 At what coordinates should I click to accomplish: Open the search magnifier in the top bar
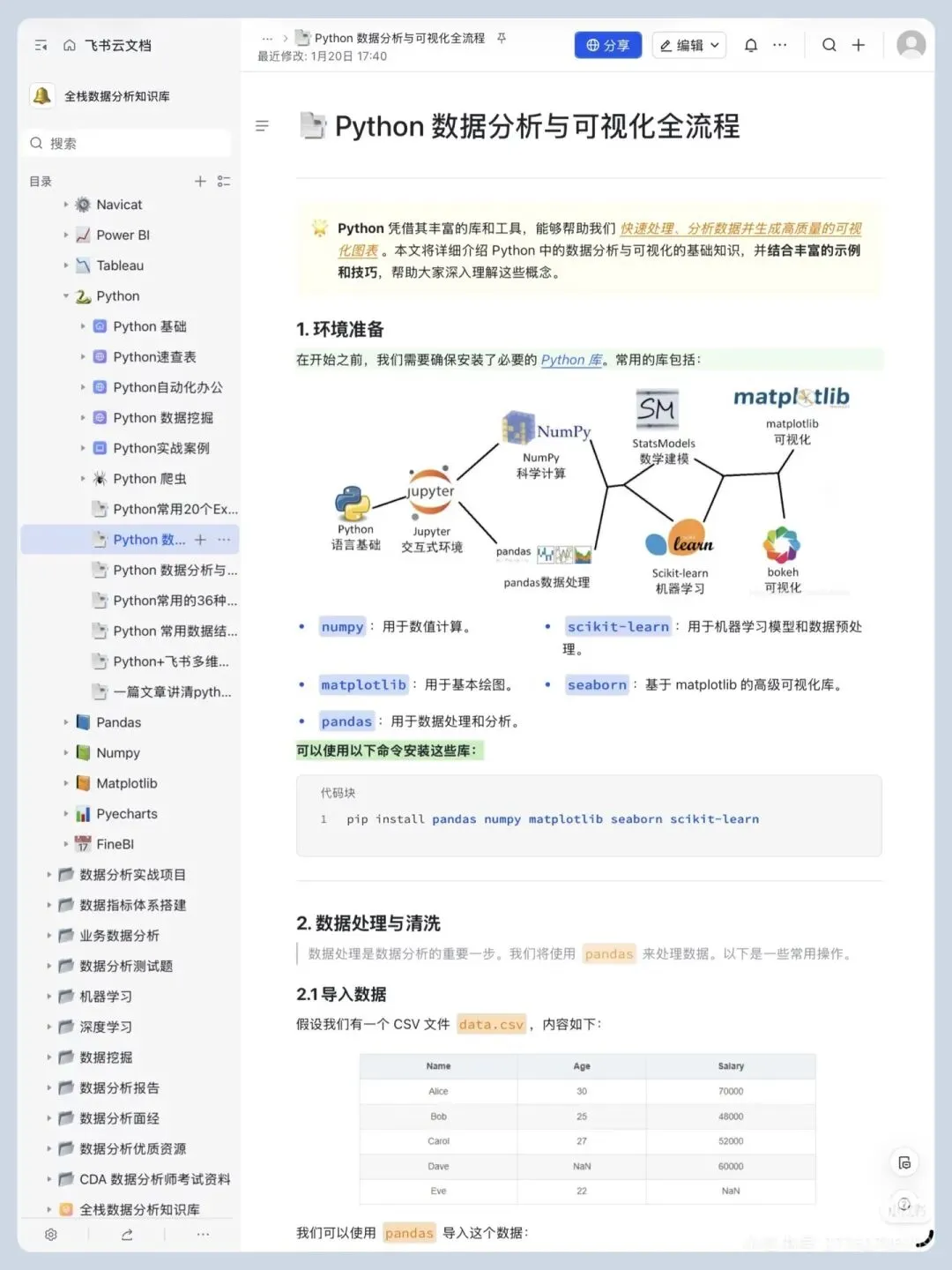pyautogui.click(x=829, y=45)
